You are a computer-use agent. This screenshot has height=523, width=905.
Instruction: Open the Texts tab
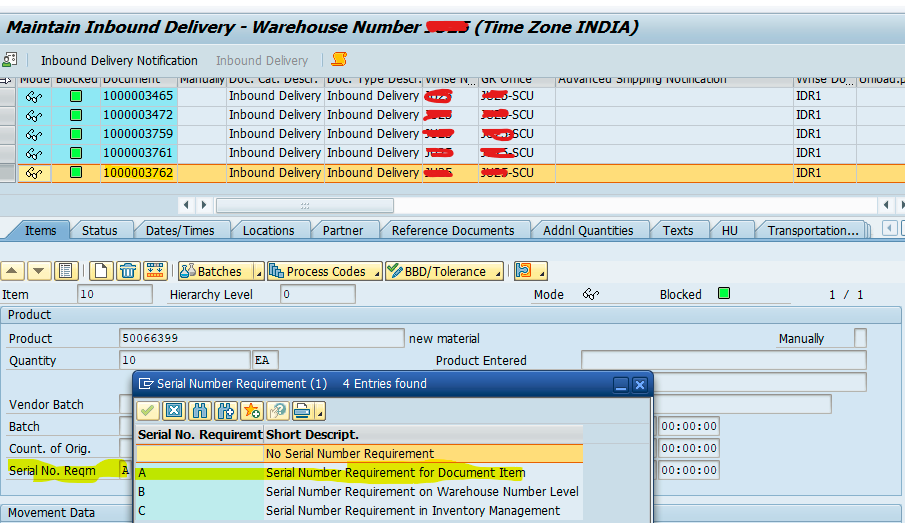point(678,230)
